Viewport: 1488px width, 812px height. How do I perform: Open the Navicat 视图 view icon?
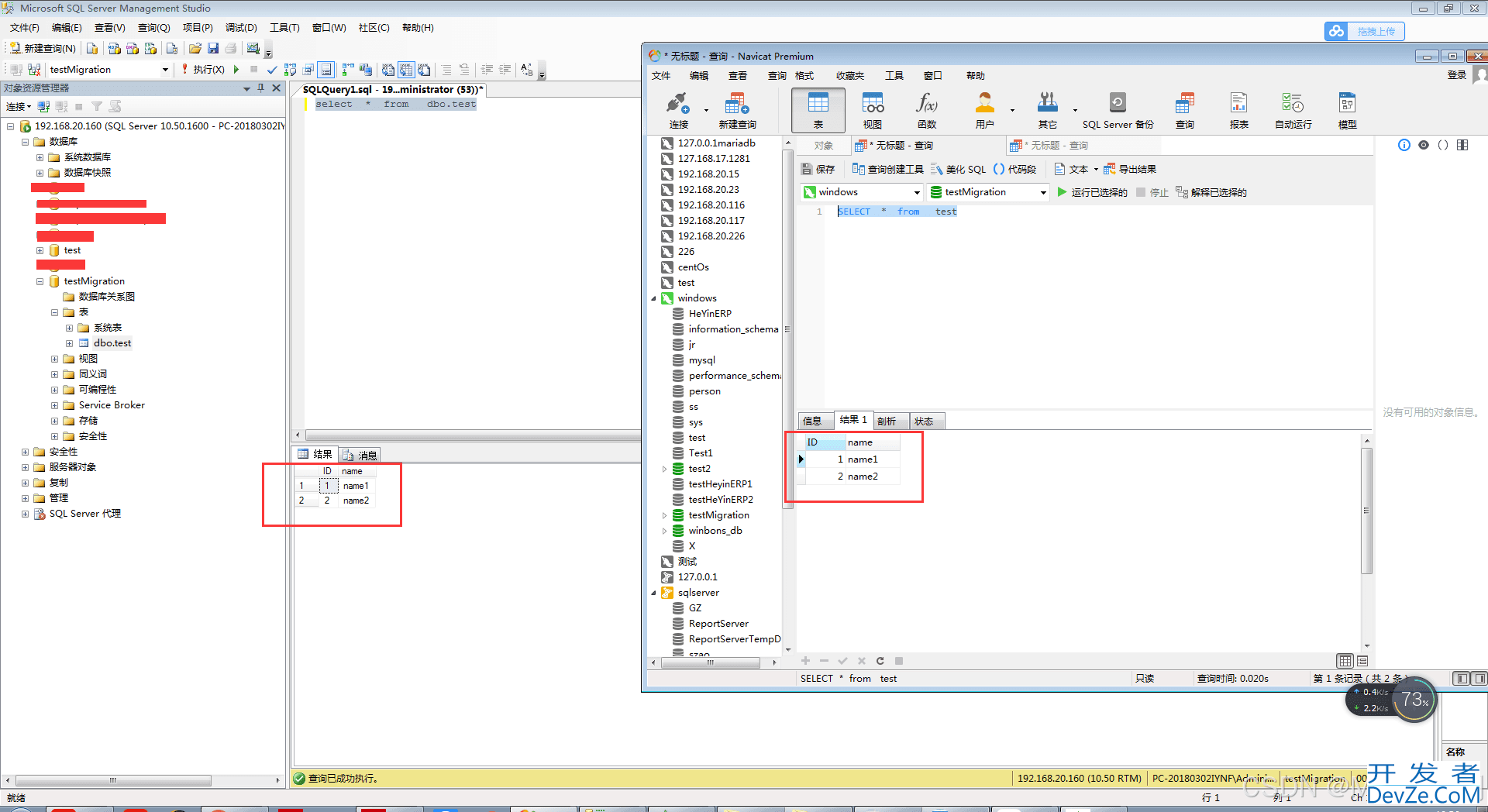[873, 110]
